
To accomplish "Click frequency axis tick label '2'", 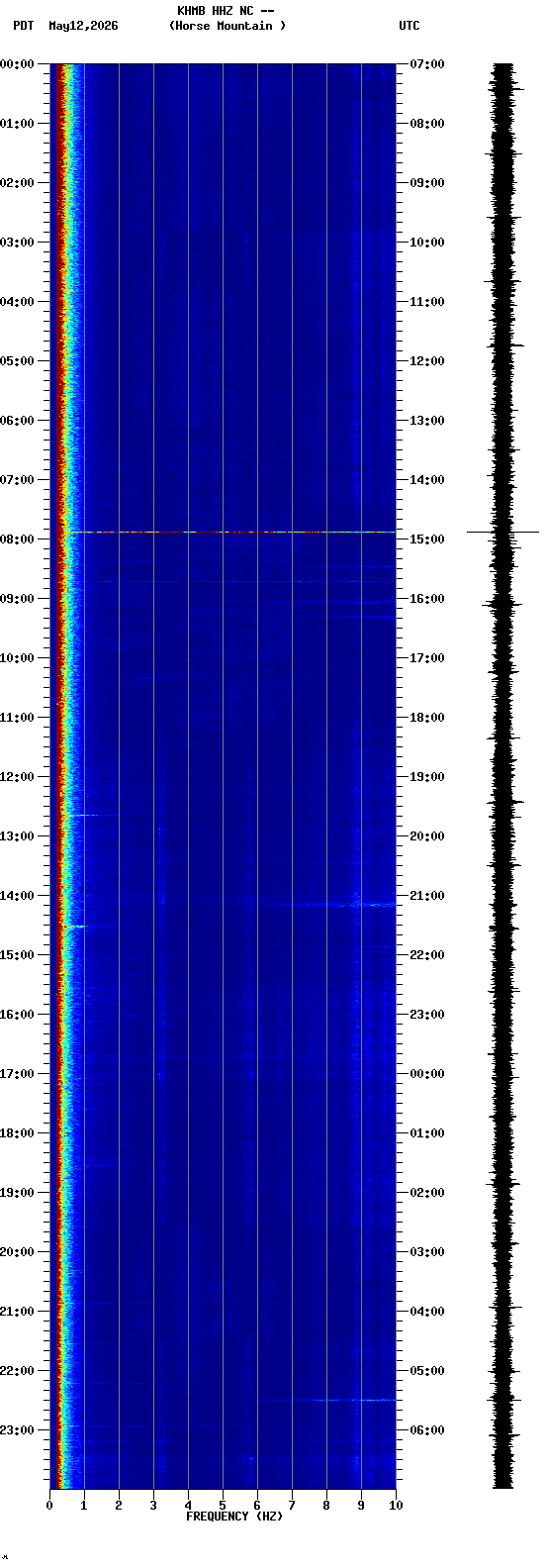I will (119, 1506).
